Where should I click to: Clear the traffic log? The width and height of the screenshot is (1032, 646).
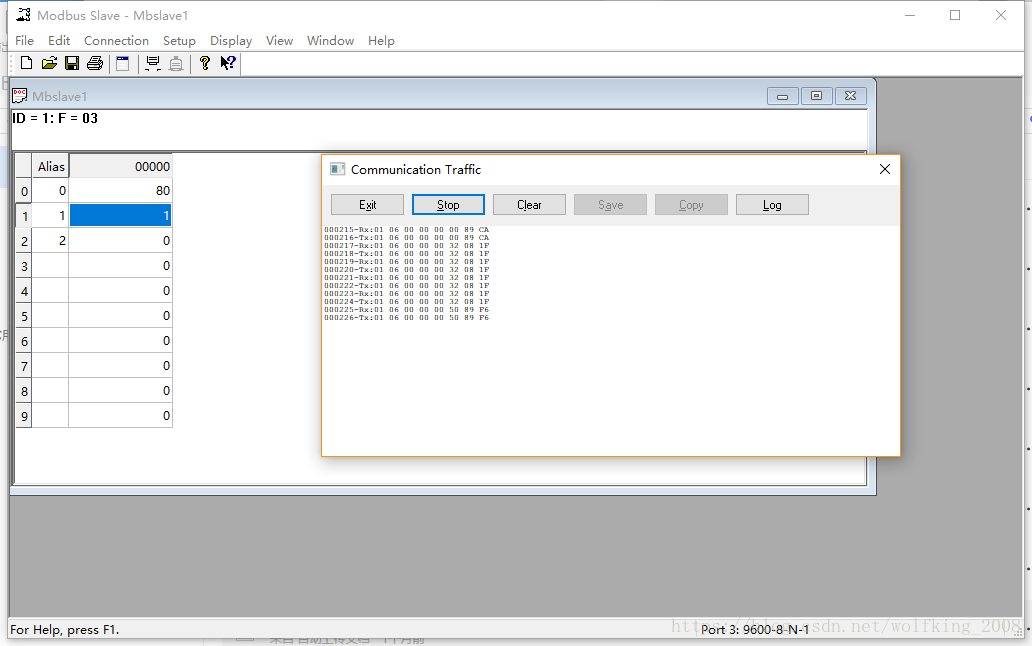click(529, 205)
